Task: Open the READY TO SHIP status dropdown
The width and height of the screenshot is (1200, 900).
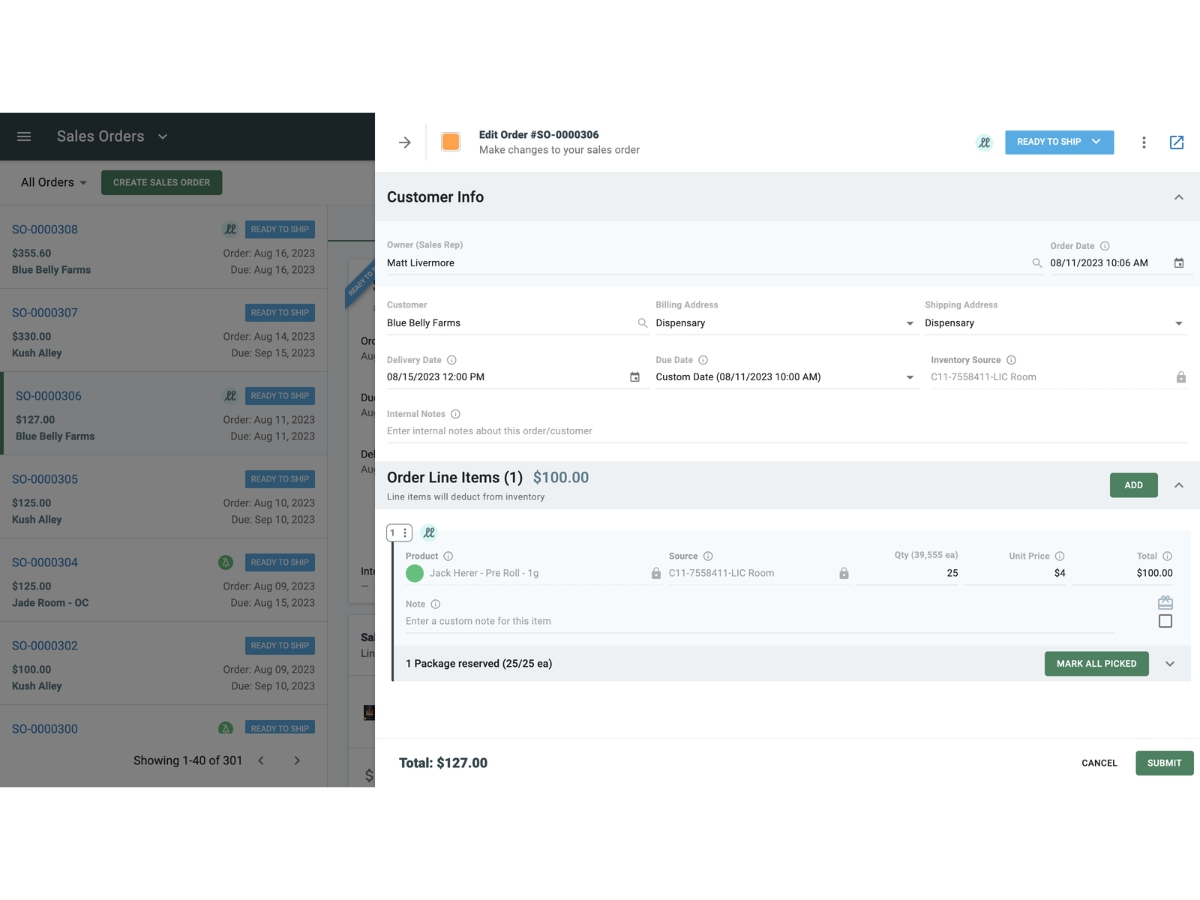Action: click(x=1059, y=142)
